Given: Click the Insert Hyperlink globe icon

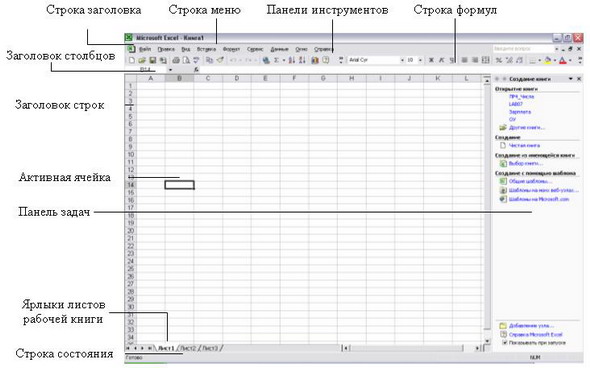Looking at the screenshot, I should [266, 60].
